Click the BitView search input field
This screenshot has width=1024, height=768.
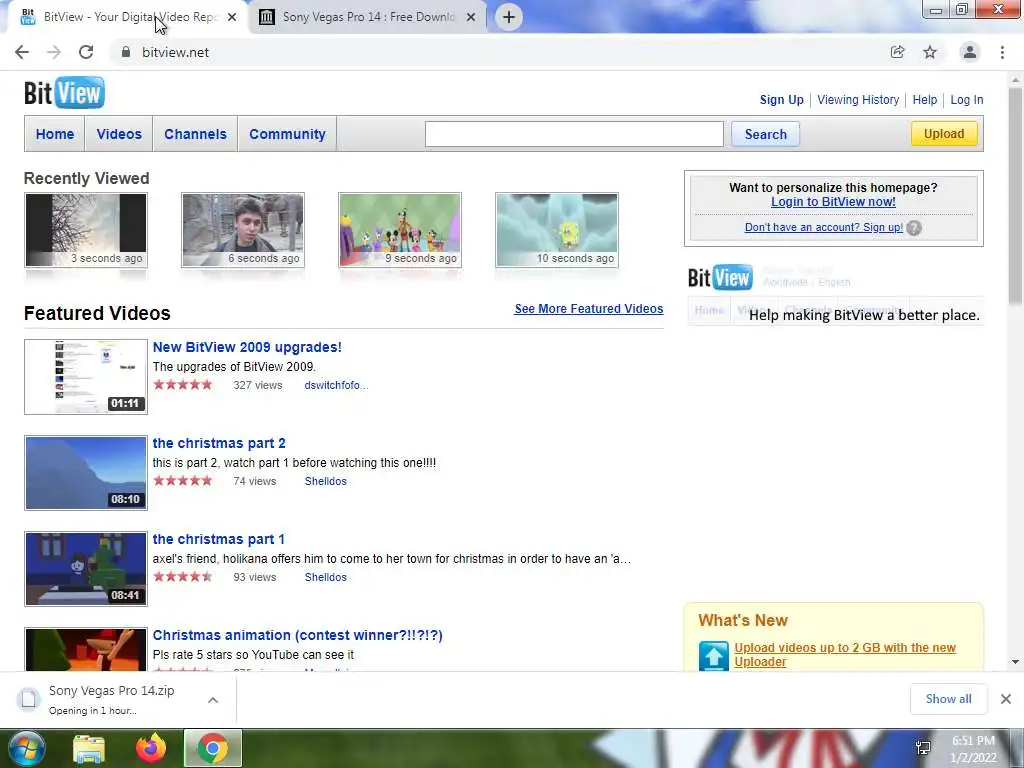574,134
